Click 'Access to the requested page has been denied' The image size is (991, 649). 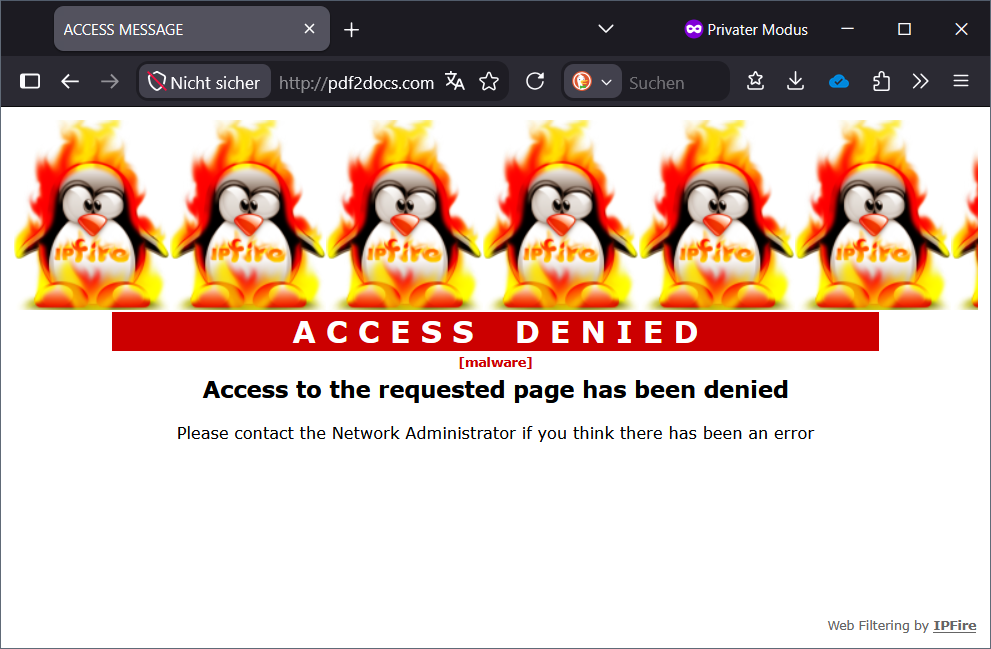(496, 390)
